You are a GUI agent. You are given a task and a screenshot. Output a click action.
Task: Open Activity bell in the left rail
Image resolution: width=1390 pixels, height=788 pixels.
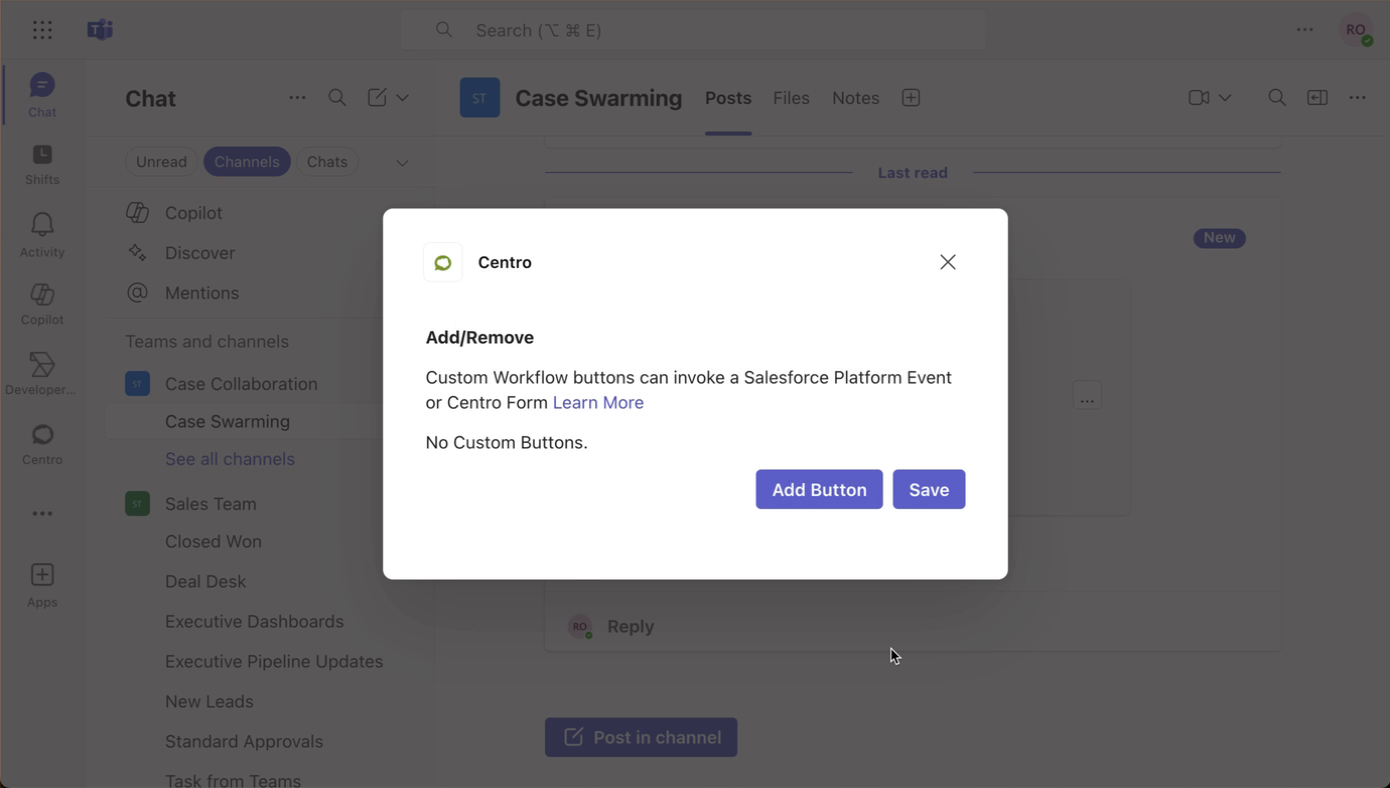pyautogui.click(x=42, y=235)
